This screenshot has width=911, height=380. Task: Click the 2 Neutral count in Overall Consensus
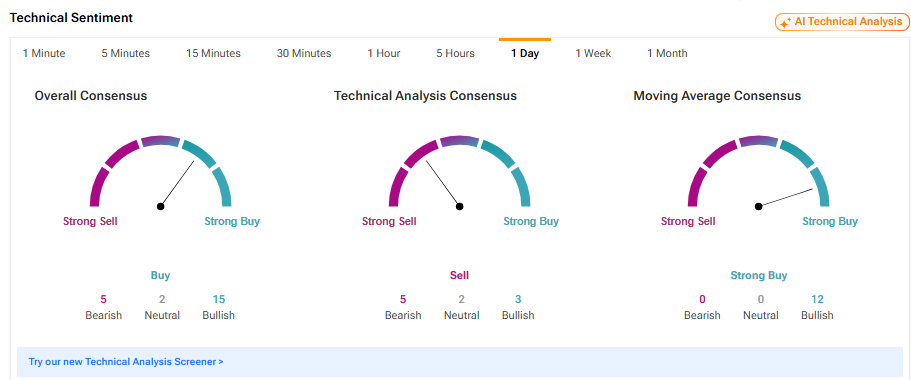tap(162, 300)
